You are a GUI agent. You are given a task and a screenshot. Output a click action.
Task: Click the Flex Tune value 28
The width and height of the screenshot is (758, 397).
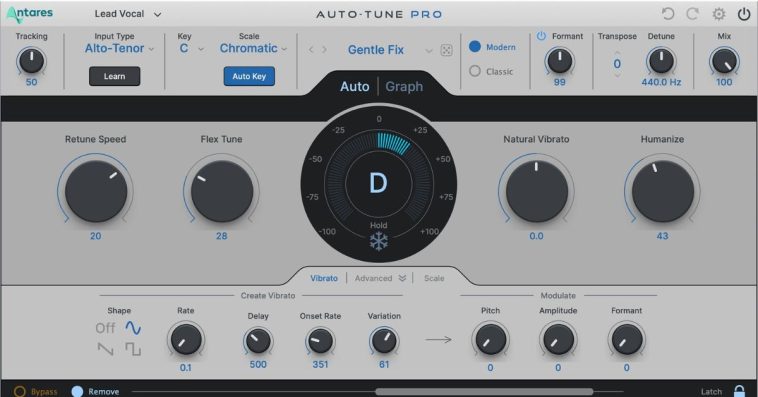221,236
